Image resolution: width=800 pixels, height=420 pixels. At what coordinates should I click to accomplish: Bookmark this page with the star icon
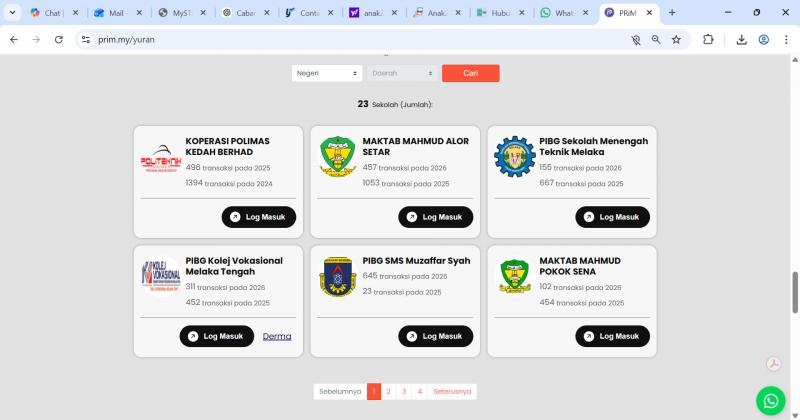click(x=677, y=40)
